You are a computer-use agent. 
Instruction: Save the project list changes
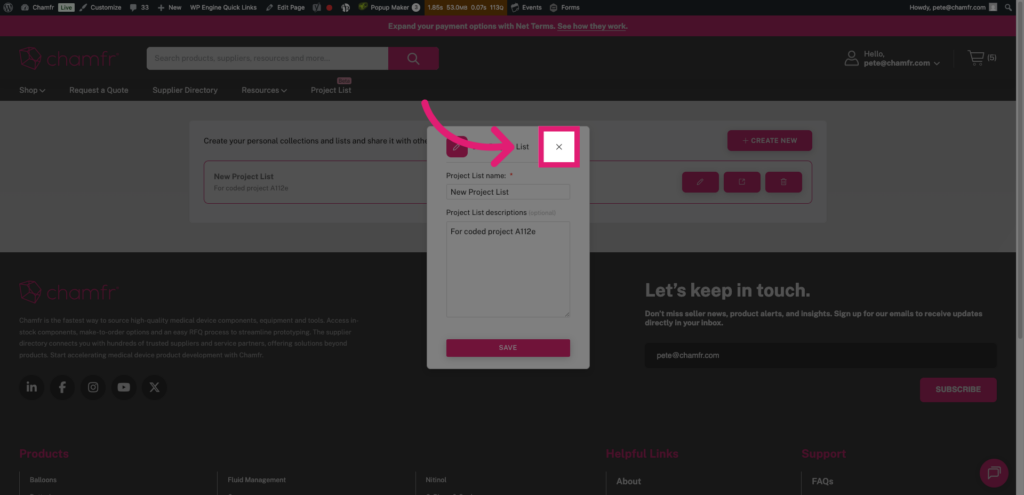point(508,348)
